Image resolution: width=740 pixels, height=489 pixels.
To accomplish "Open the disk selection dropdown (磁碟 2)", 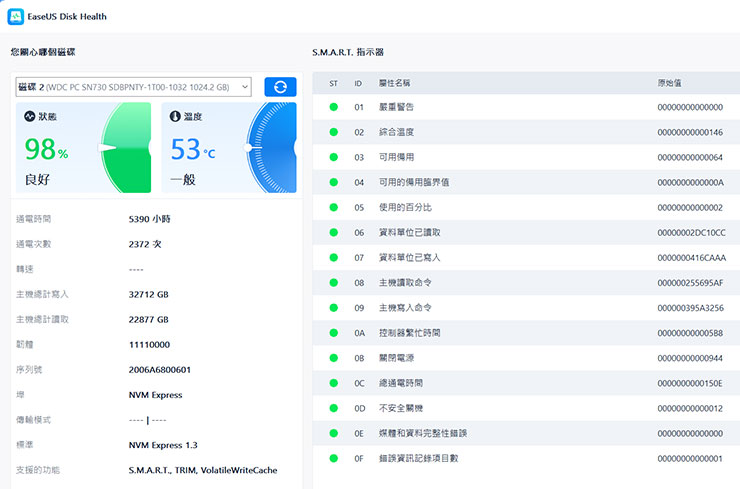I will pos(134,87).
